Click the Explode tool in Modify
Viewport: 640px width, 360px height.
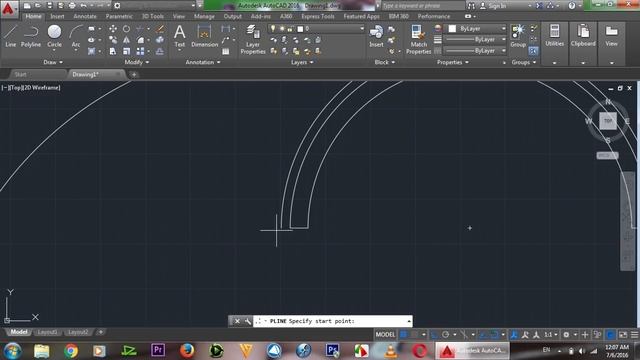[x=160, y=40]
